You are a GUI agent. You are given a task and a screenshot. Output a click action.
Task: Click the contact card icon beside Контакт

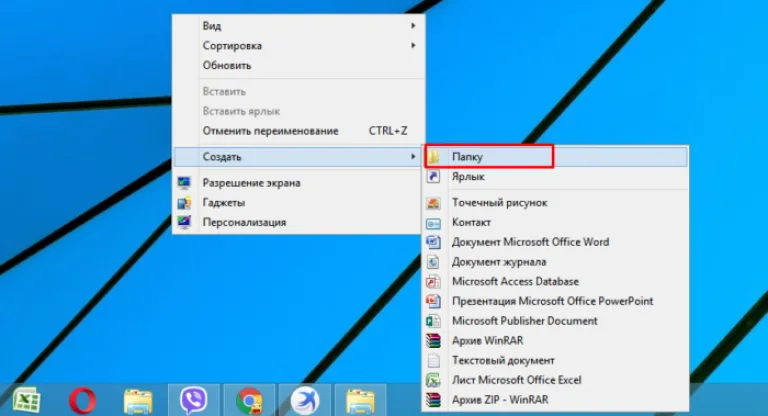pyautogui.click(x=433, y=223)
